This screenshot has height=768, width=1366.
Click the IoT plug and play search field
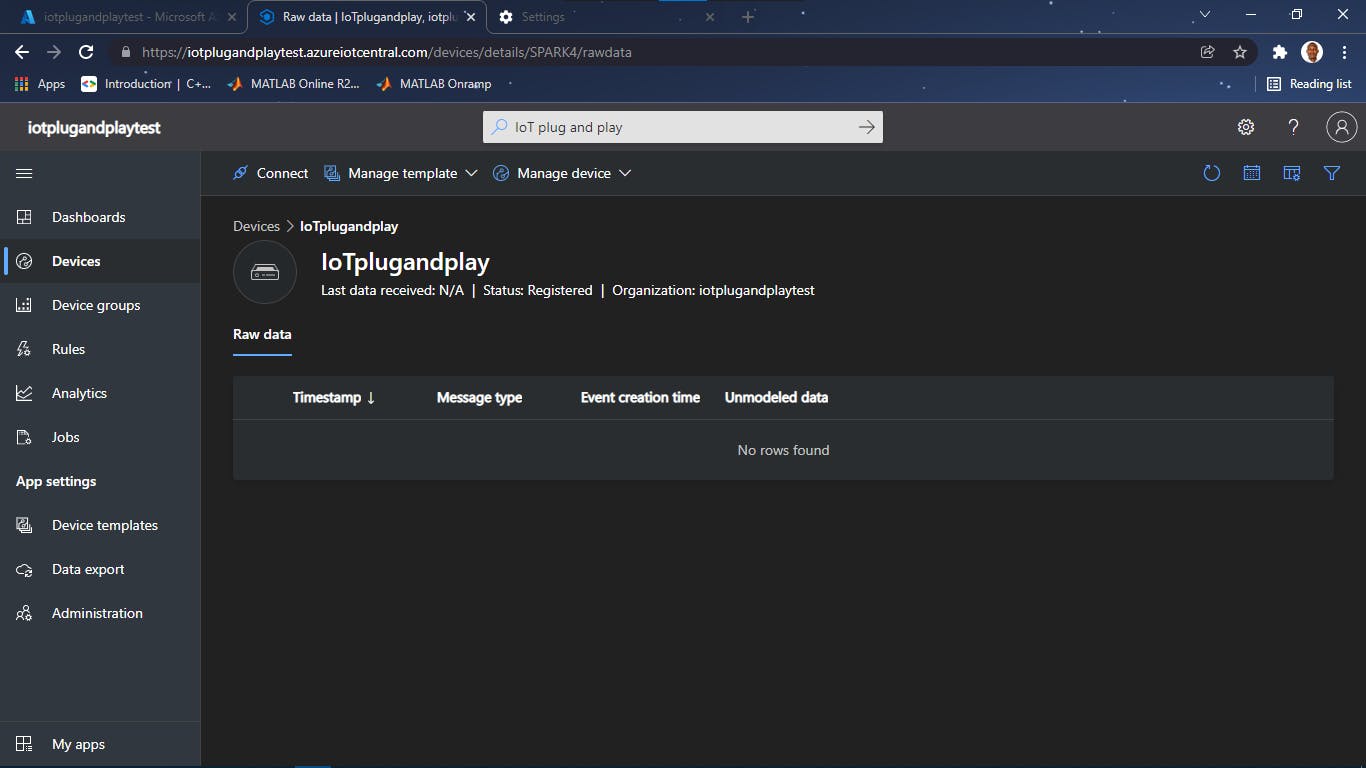[x=682, y=127]
